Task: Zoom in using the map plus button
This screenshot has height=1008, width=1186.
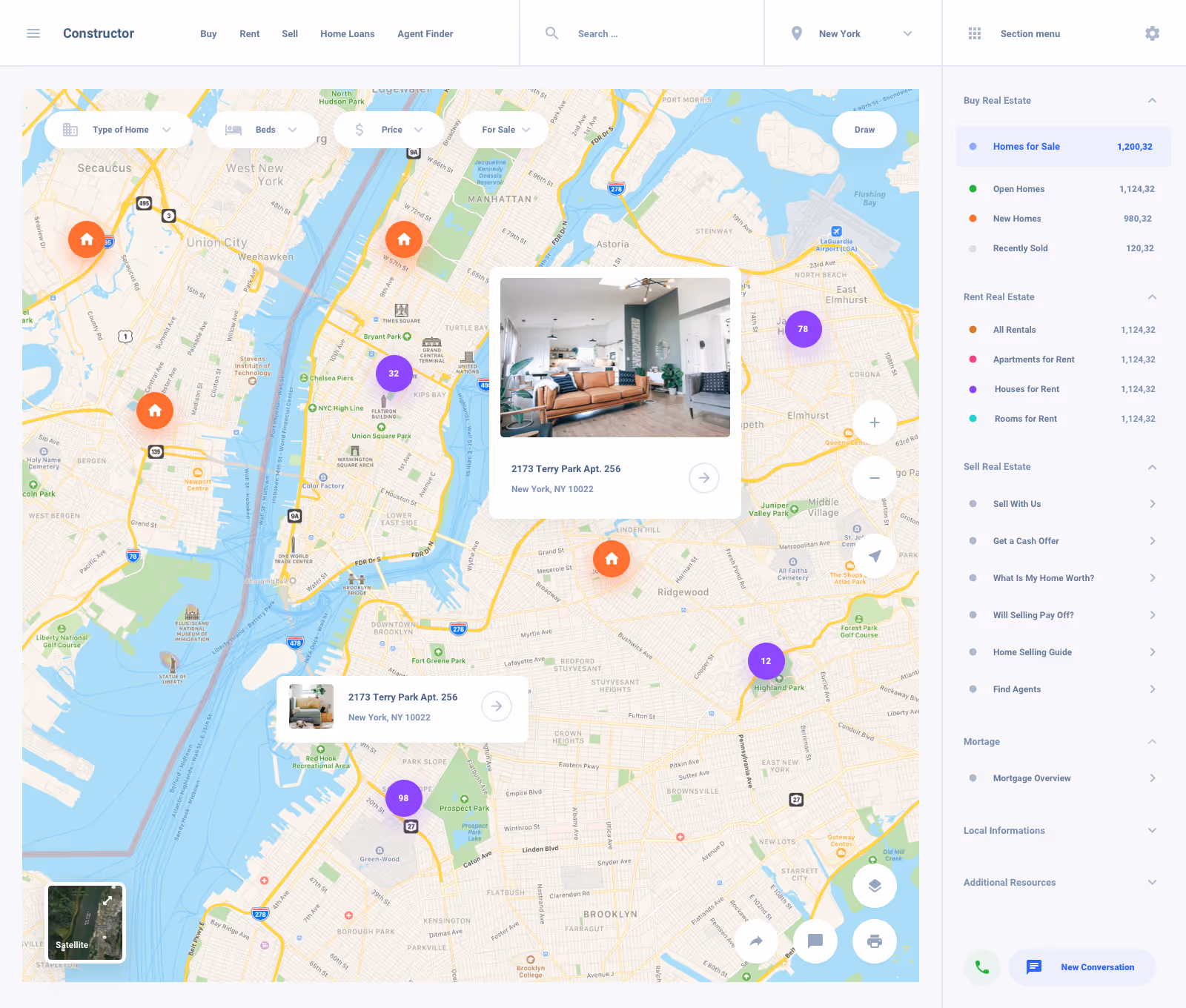Action: coord(874,422)
